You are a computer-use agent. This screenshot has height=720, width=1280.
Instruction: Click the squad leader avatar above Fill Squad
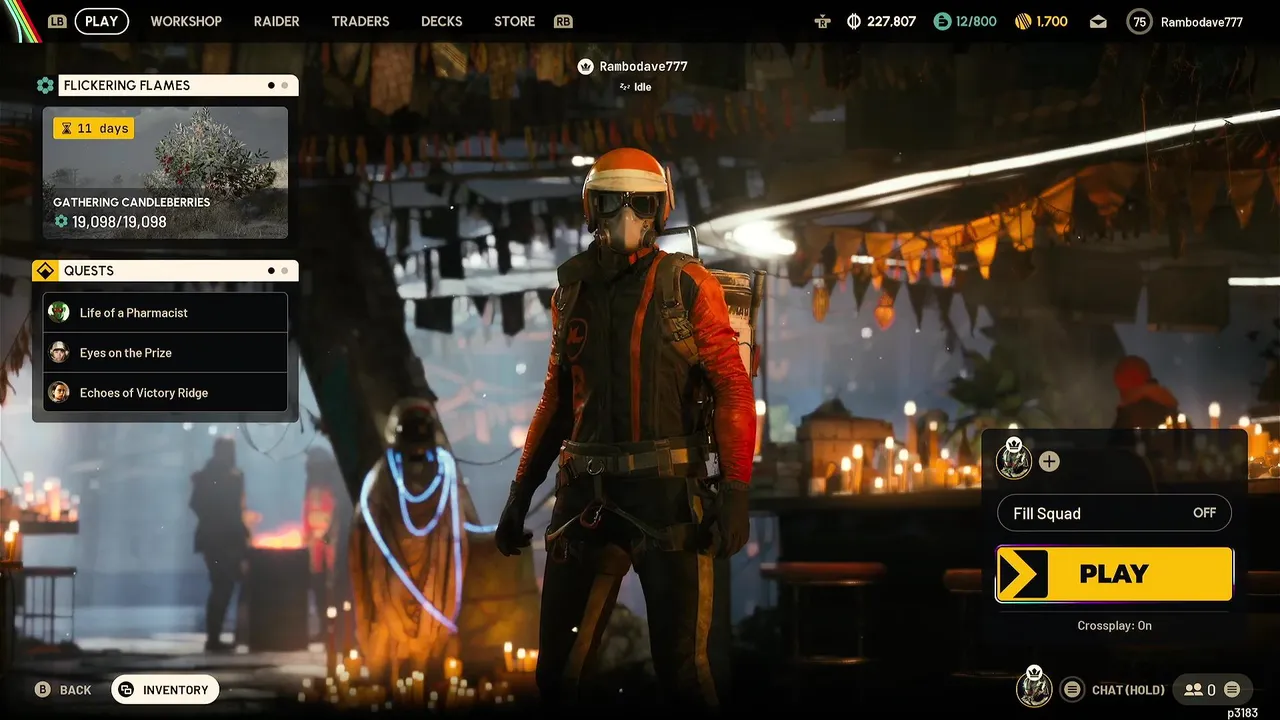coord(1014,459)
